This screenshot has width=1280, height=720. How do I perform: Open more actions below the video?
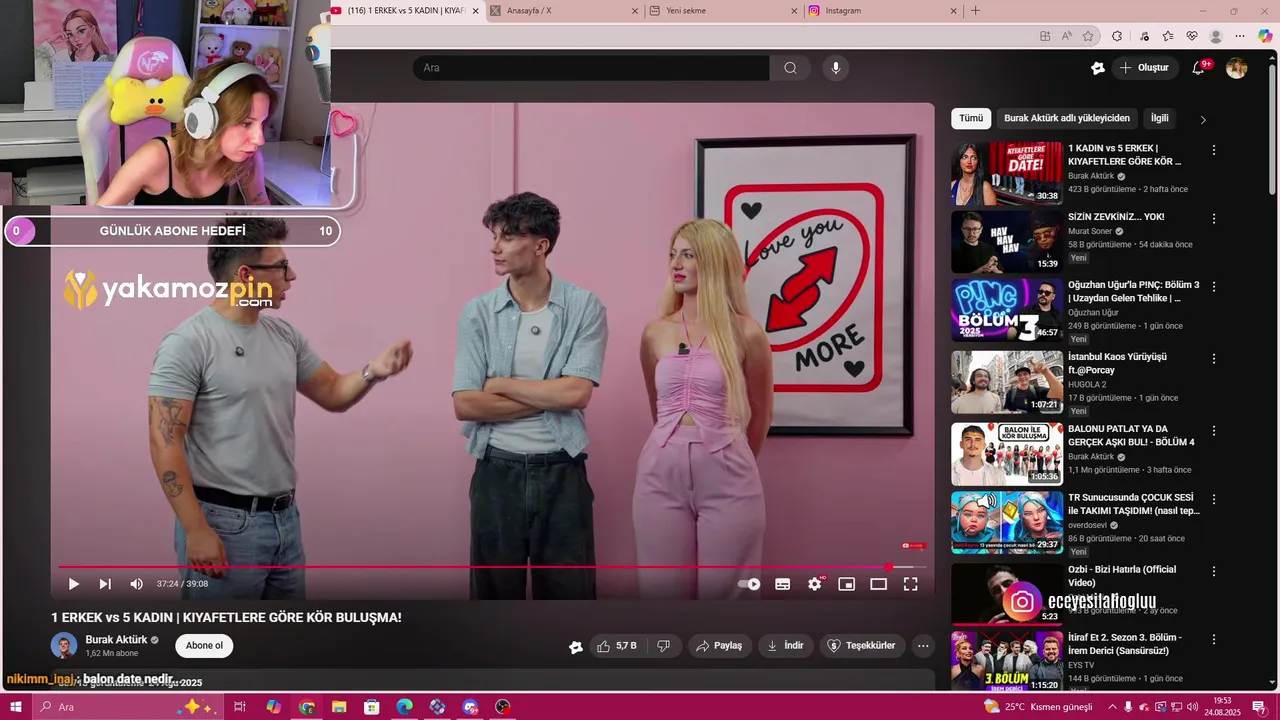point(923,646)
